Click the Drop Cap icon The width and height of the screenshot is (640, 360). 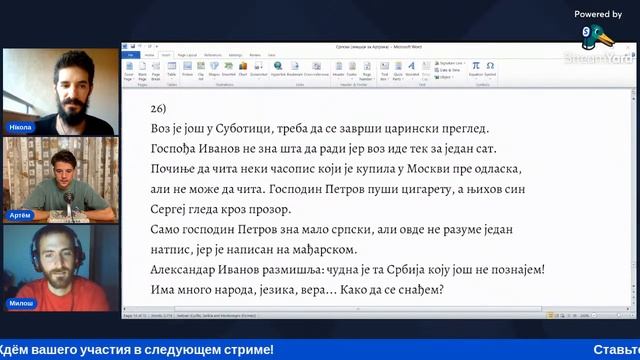426,71
